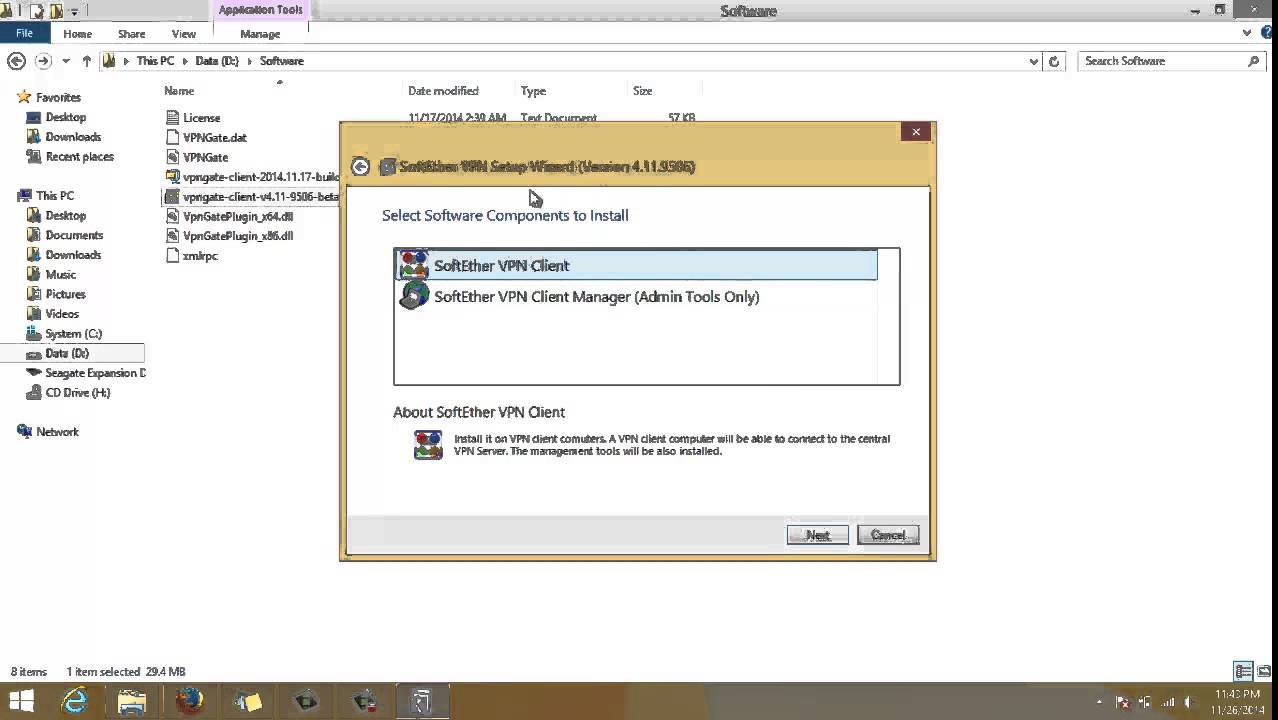The height and width of the screenshot is (720, 1278).
Task: Select VpnGatePlugin_x64.dll file
Action: (x=238, y=216)
